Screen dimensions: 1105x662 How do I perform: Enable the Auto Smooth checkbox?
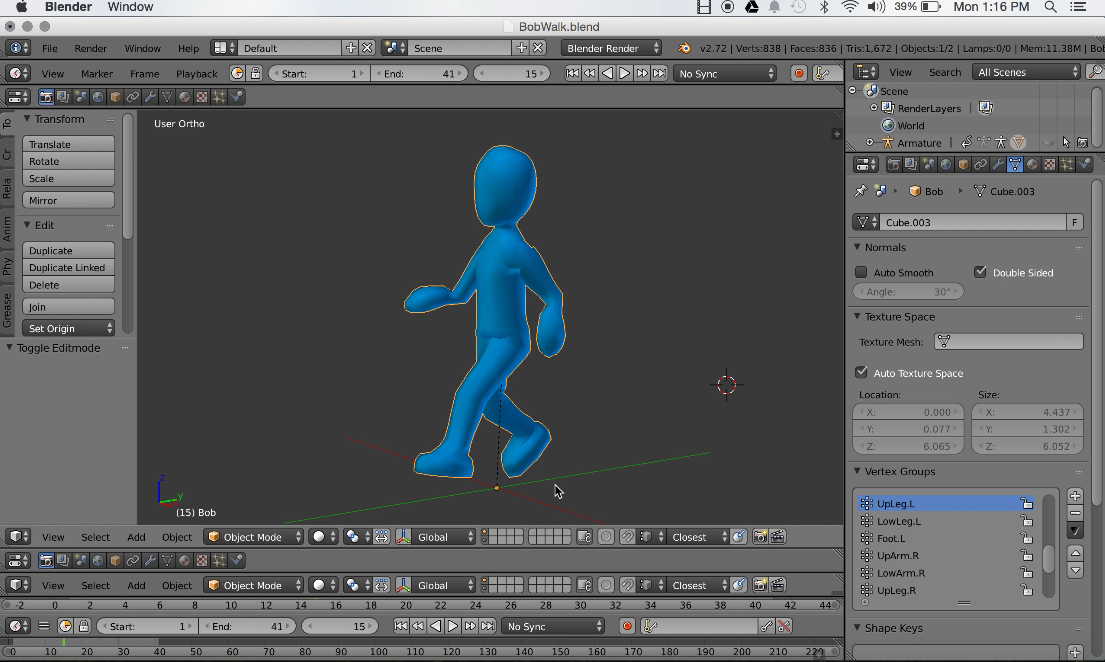(x=861, y=272)
